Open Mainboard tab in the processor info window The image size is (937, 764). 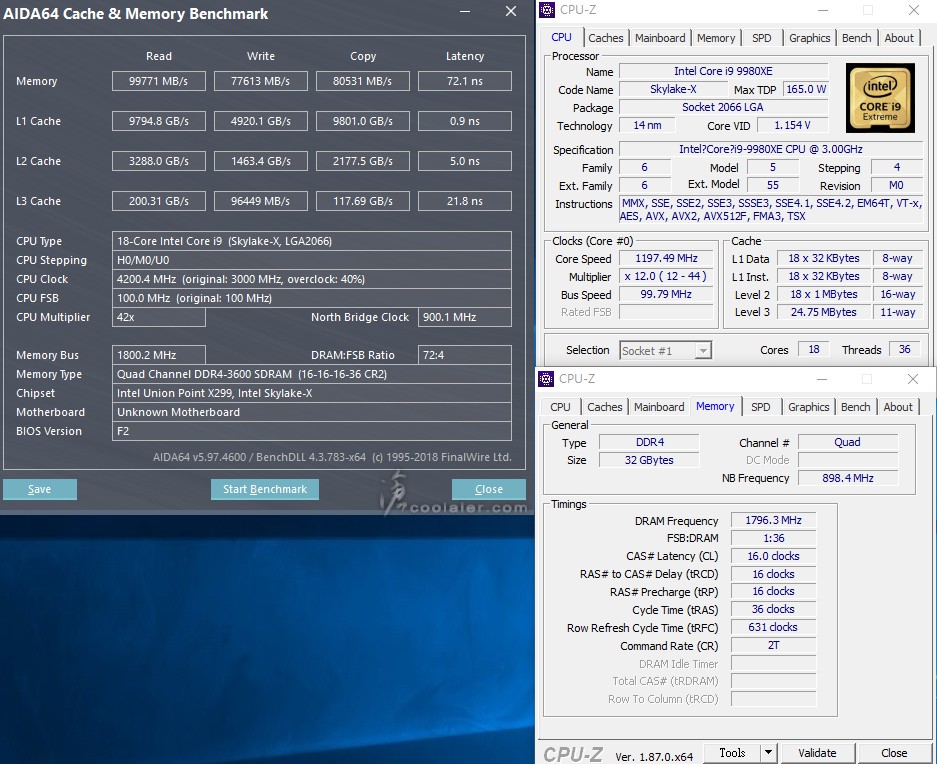660,38
